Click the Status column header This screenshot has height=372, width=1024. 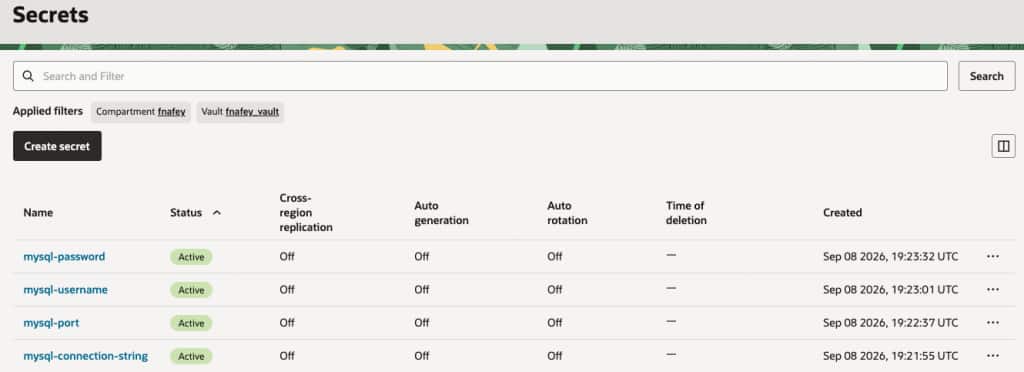pyautogui.click(x=185, y=213)
